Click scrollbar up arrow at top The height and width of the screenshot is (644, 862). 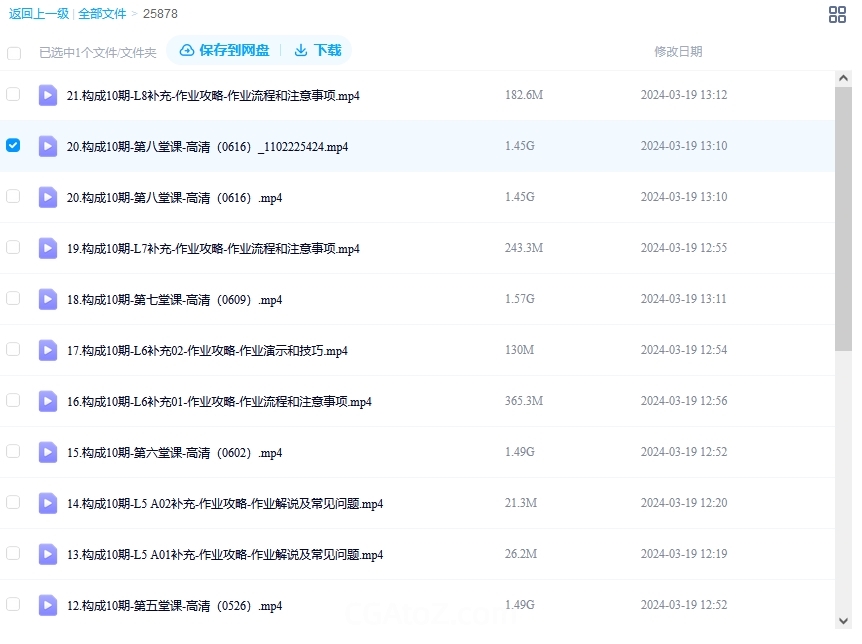(843, 79)
